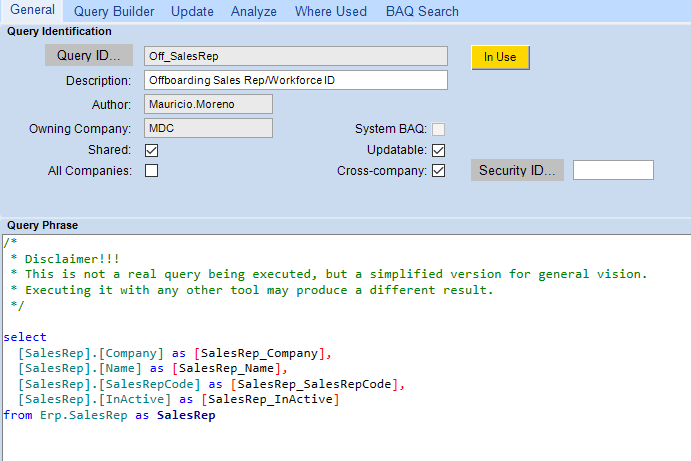Click the [SalesRep_Company] alias line
This screenshot has width=691, height=461.
coord(175,353)
